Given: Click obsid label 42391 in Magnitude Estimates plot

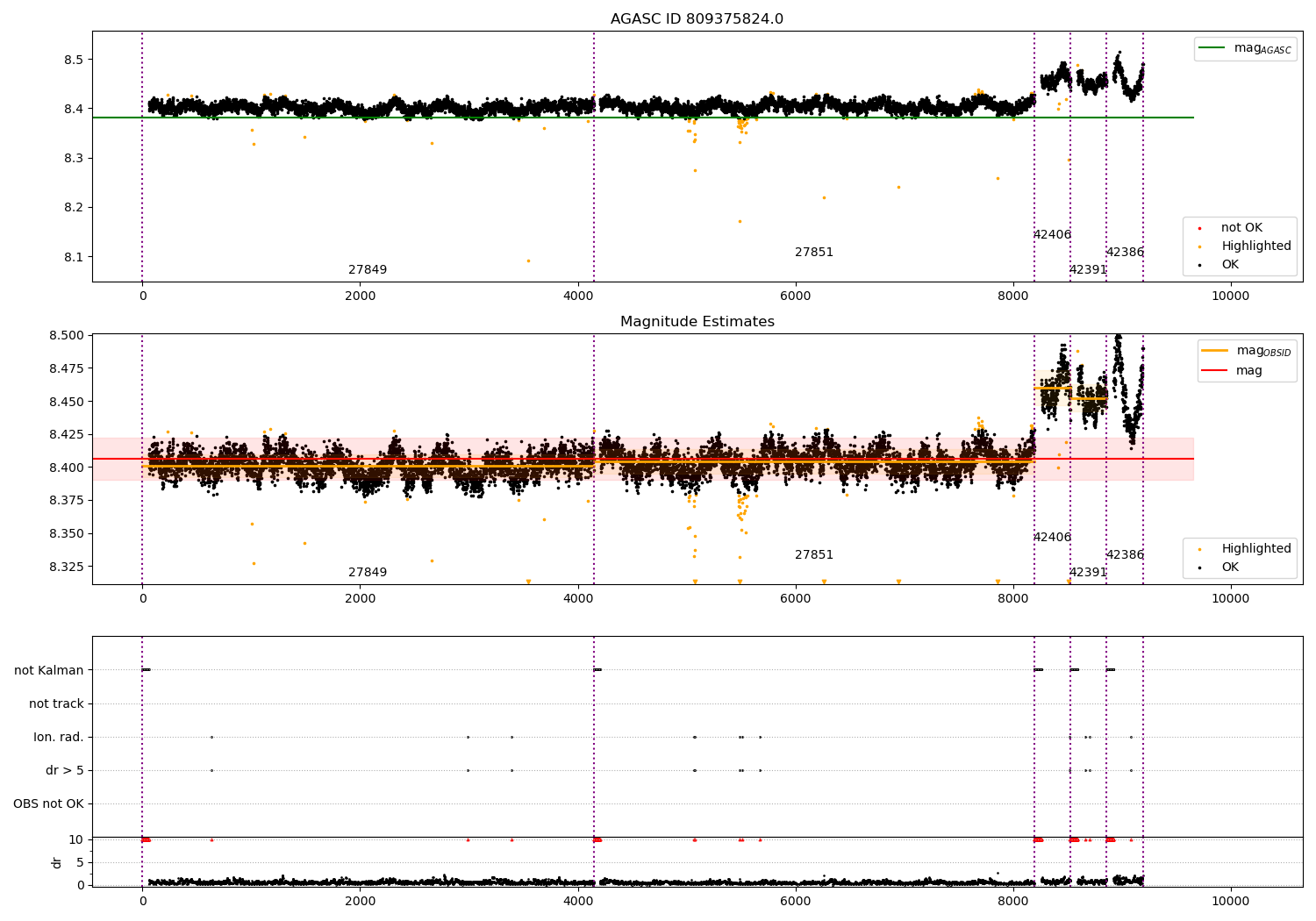Looking at the screenshot, I should point(1088,573).
